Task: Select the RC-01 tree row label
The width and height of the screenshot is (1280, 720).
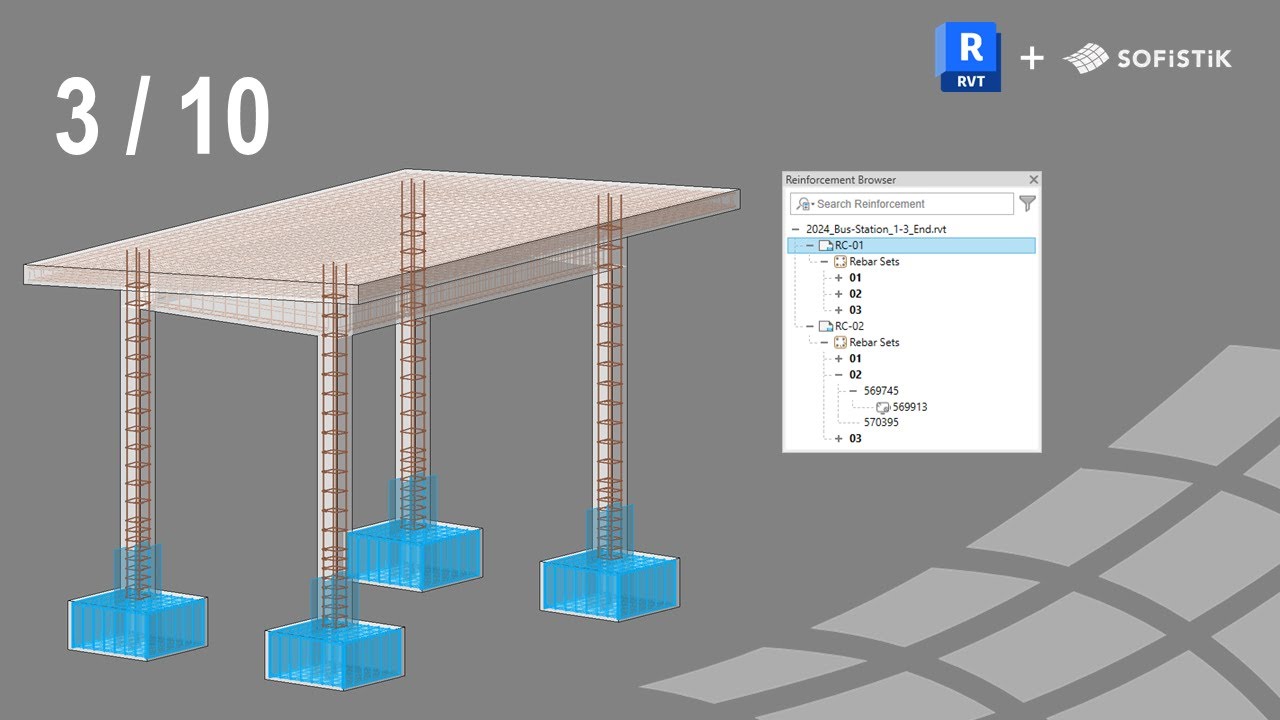Action: pos(849,246)
